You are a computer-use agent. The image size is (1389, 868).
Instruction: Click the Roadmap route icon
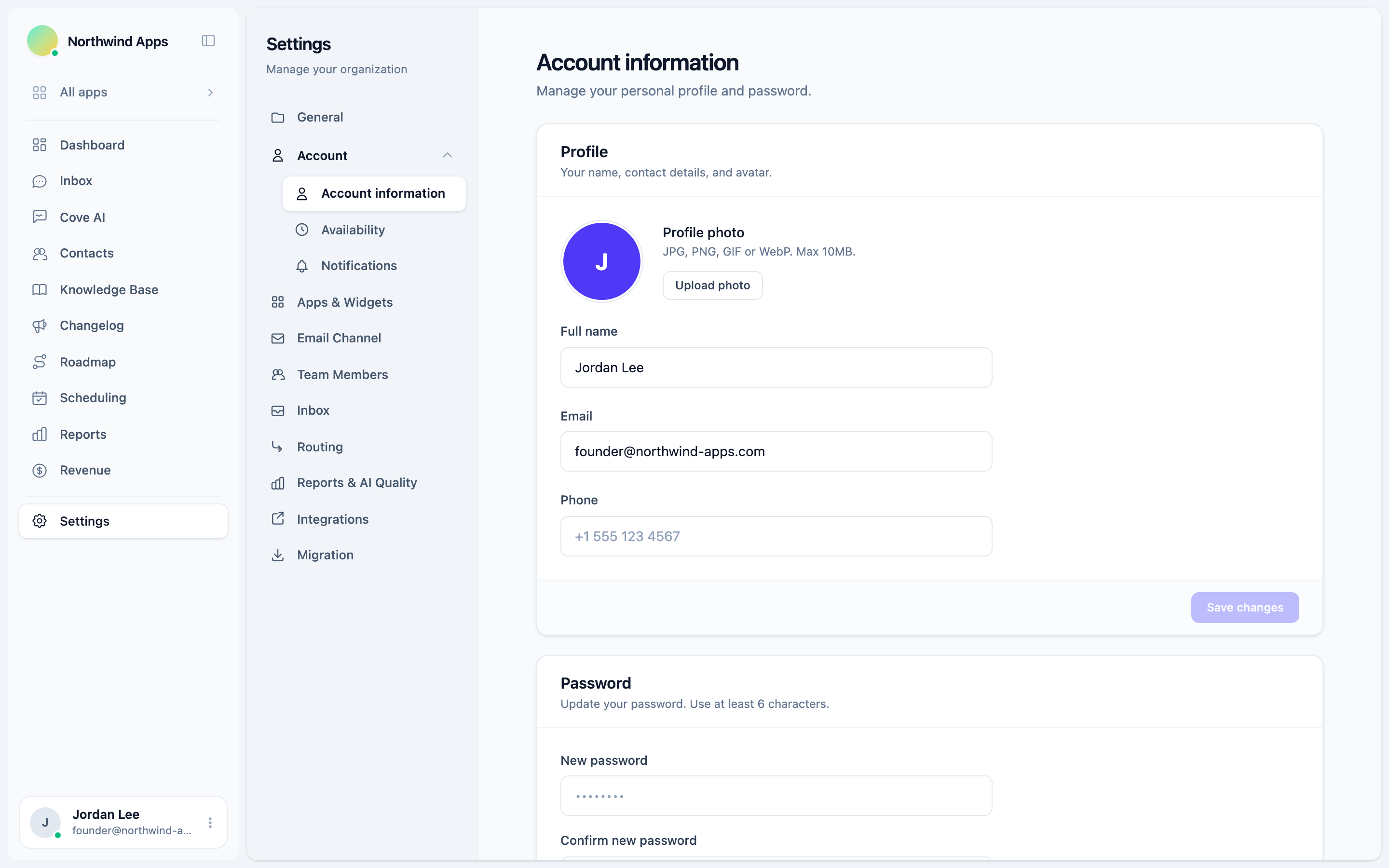[x=40, y=362]
